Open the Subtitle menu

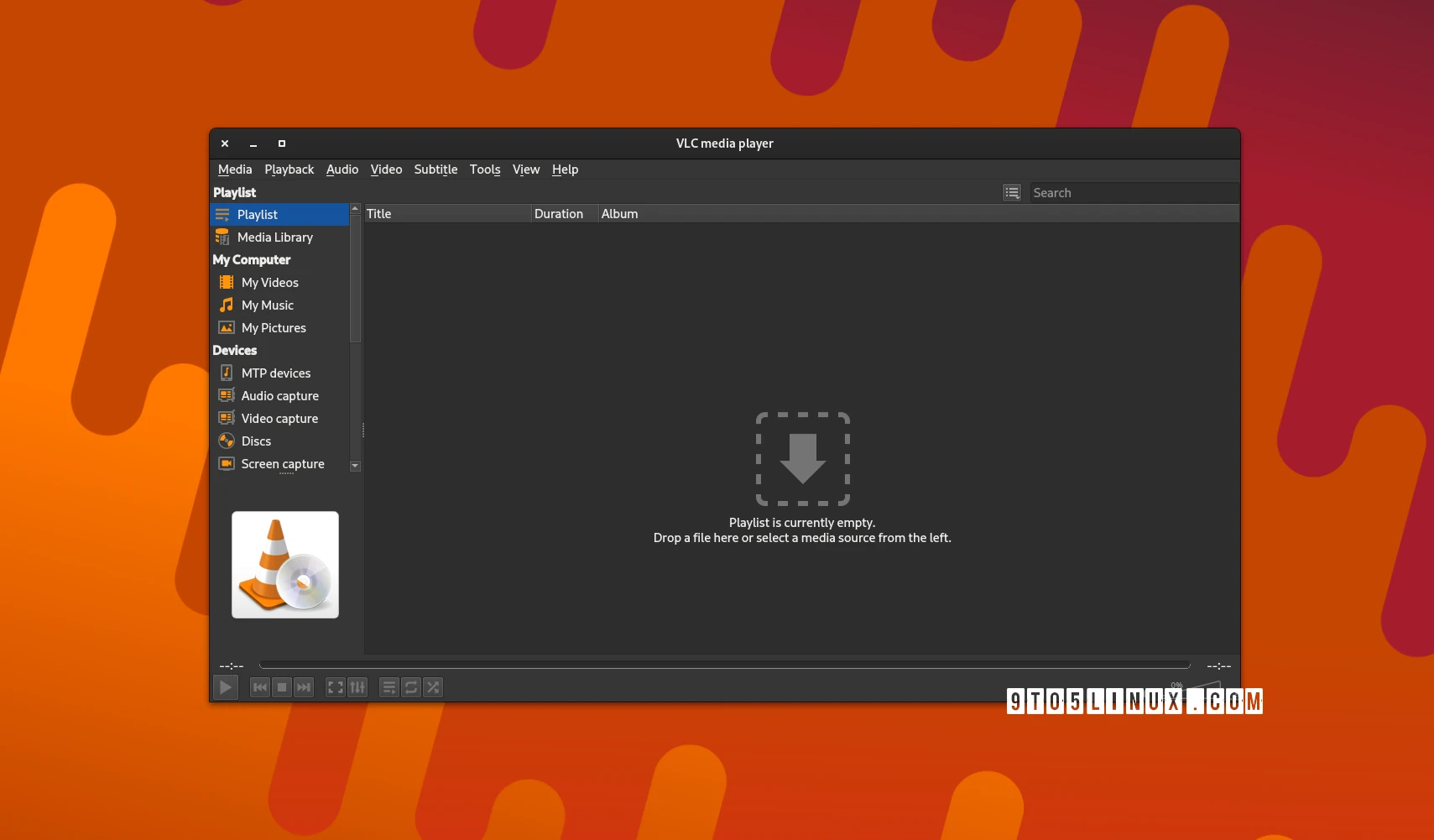[x=435, y=170]
